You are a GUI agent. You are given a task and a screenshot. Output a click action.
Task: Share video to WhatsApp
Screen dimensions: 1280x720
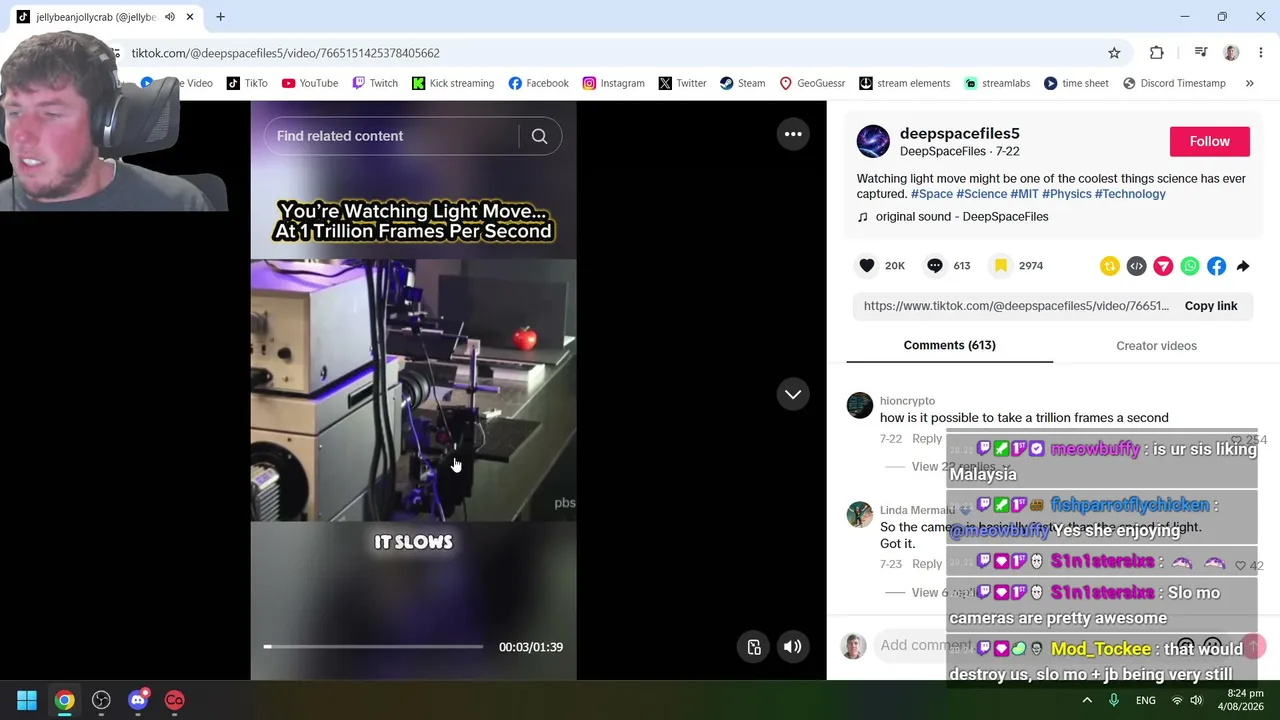(1190, 266)
